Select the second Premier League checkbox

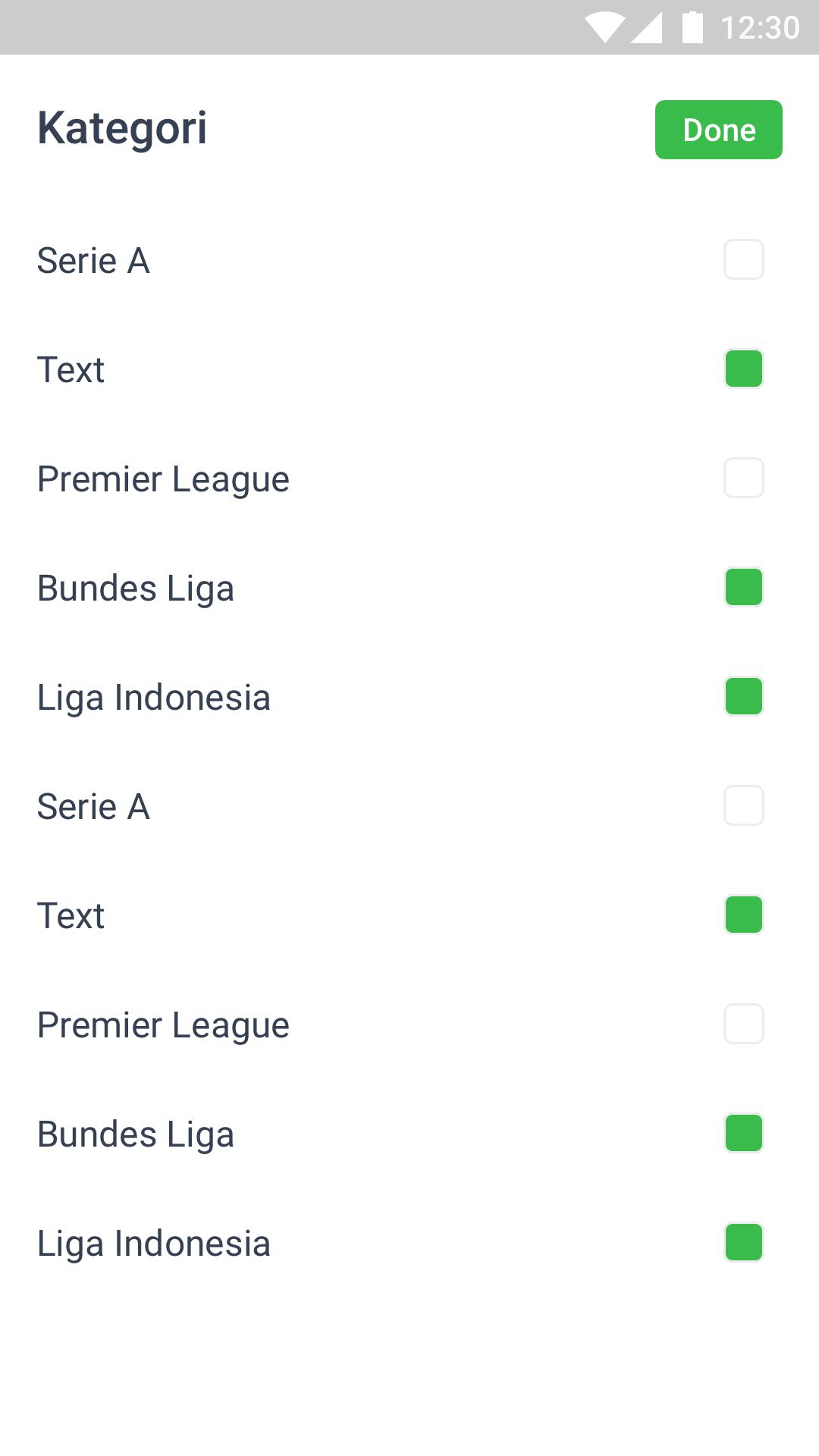tap(743, 1025)
